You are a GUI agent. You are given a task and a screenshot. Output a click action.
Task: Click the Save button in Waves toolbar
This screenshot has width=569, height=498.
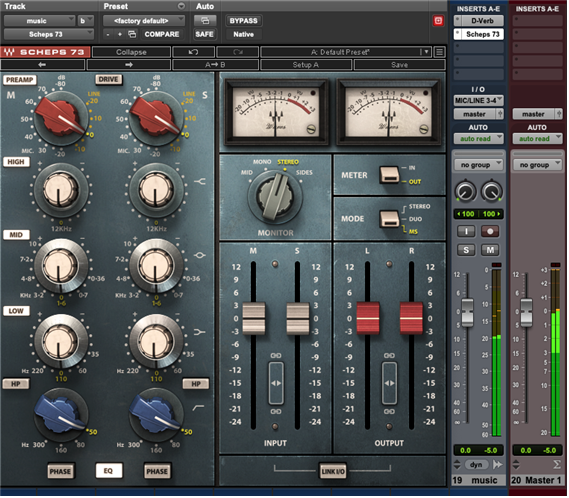[x=400, y=65]
